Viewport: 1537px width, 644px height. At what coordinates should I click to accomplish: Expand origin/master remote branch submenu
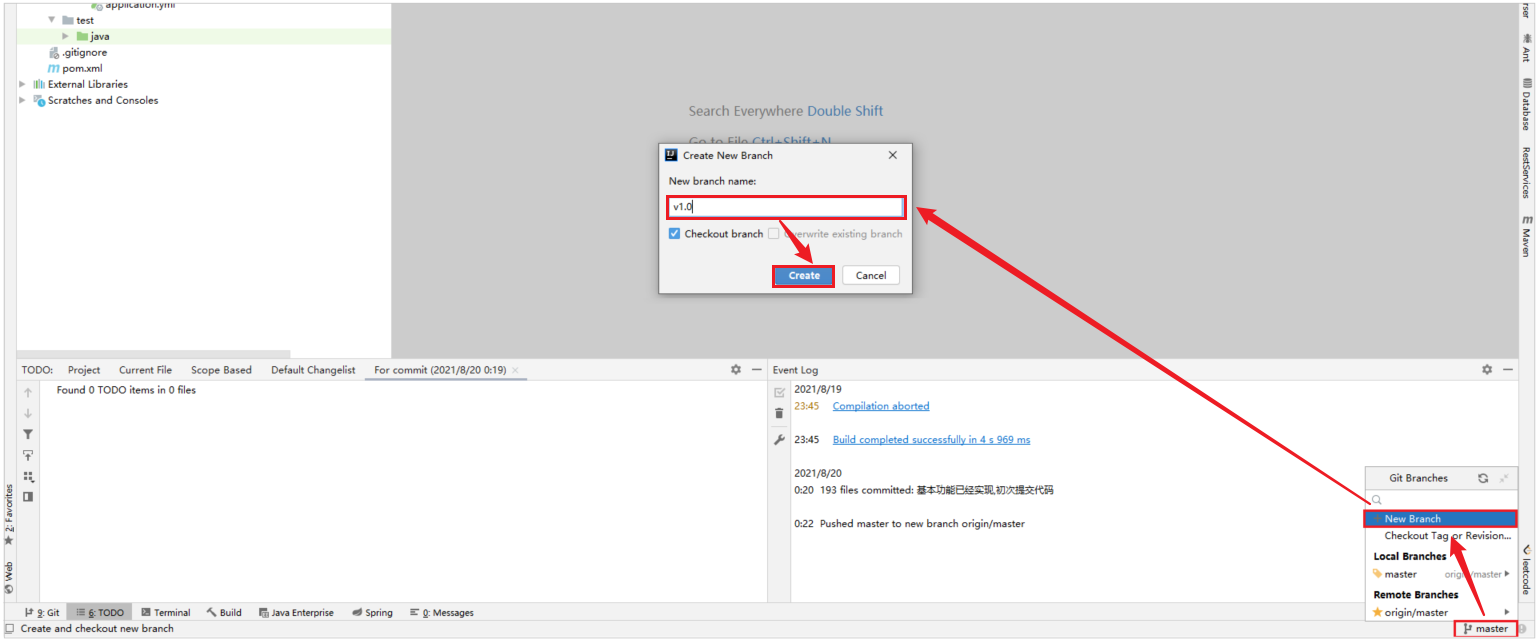1506,612
